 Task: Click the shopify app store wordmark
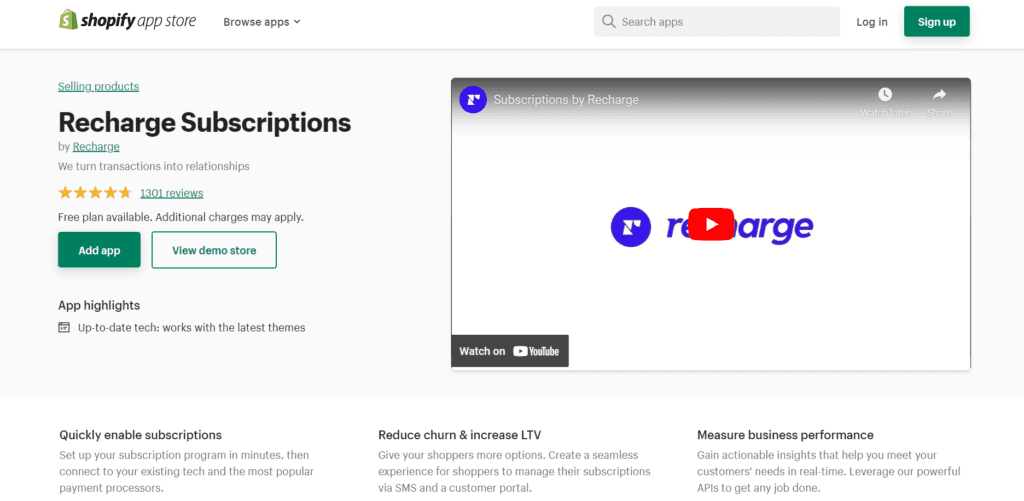(x=138, y=21)
